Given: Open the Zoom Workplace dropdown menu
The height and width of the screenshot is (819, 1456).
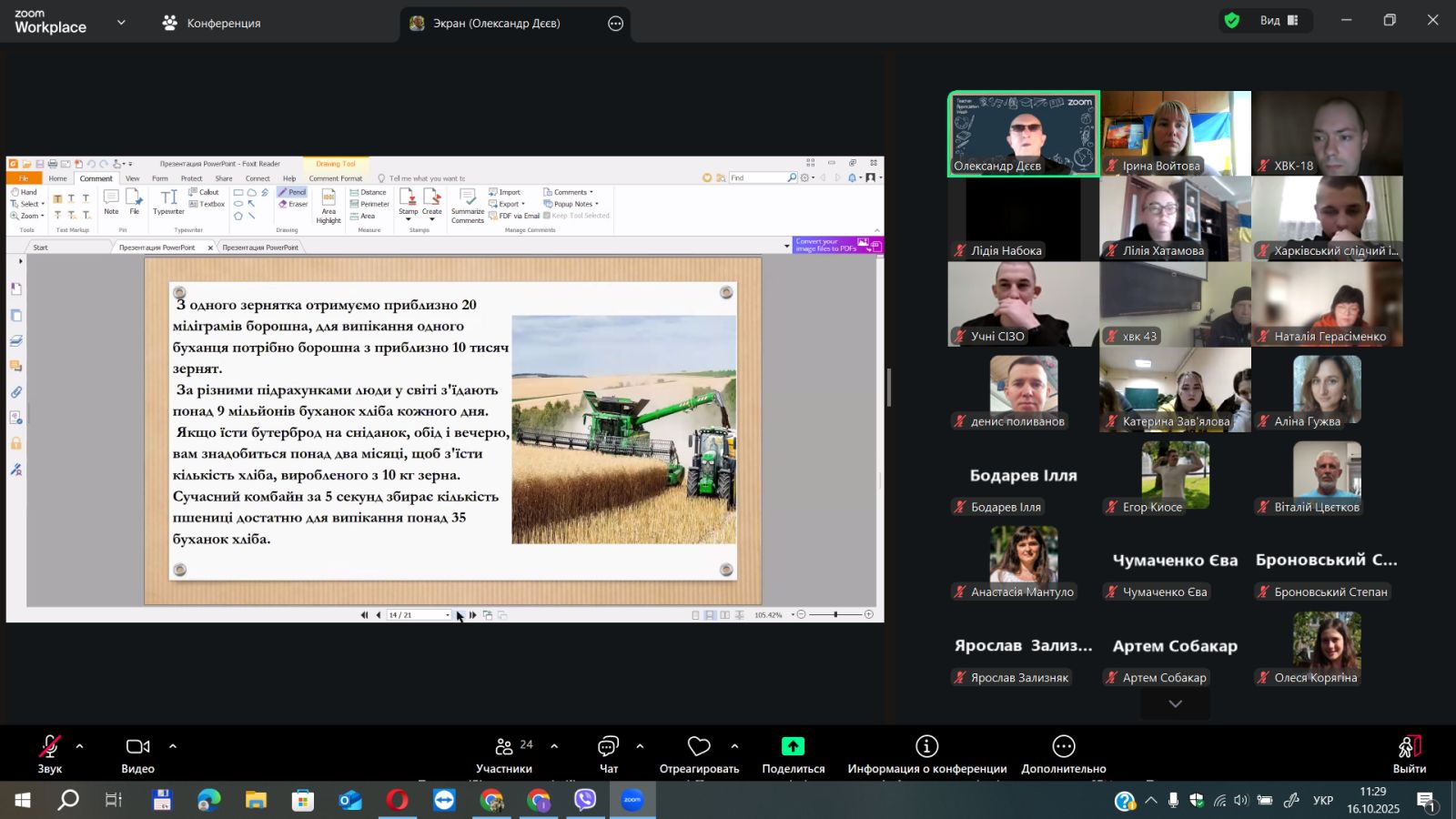Looking at the screenshot, I should (121, 23).
